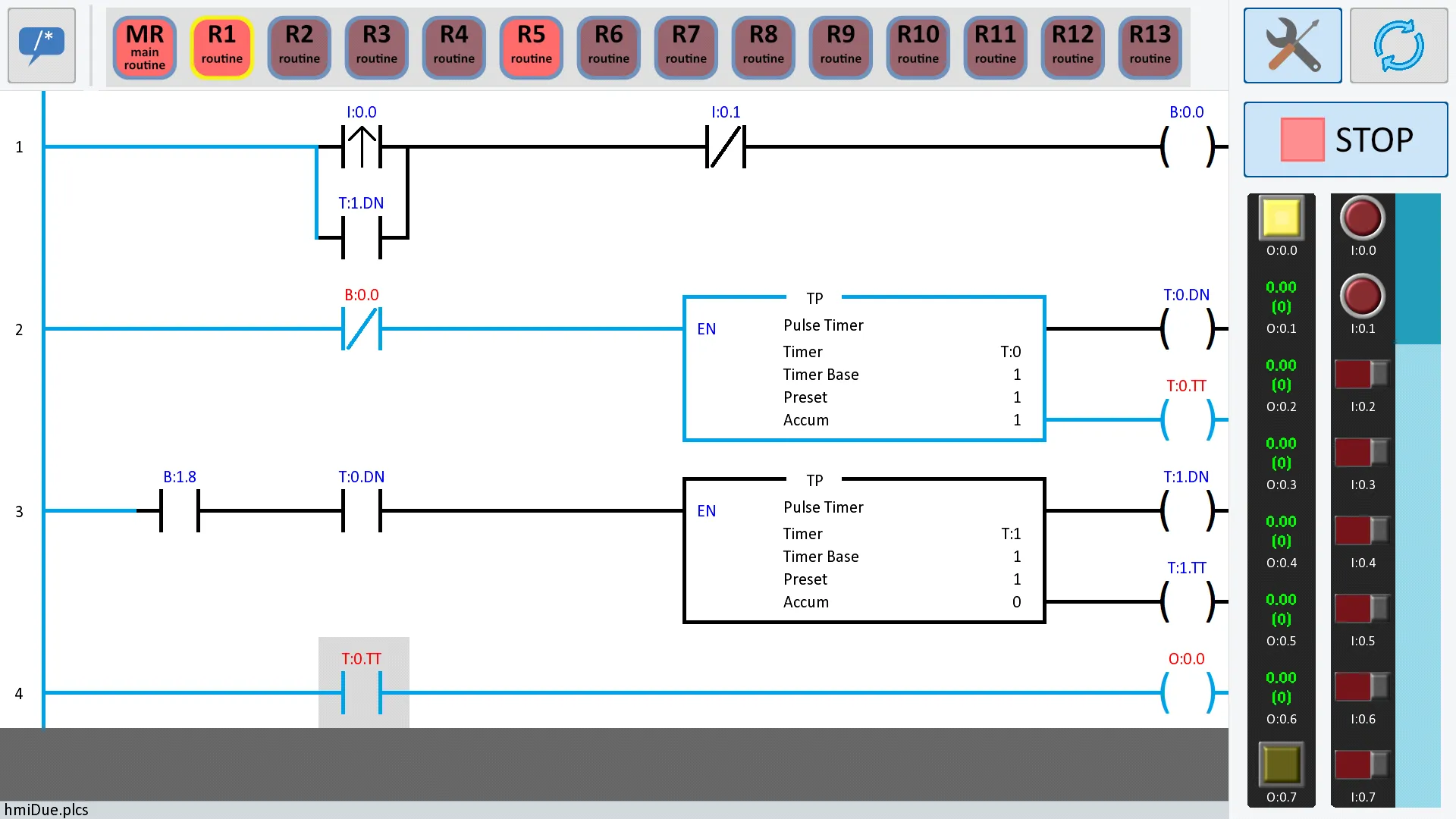Open the wrench tools panel

1291,45
